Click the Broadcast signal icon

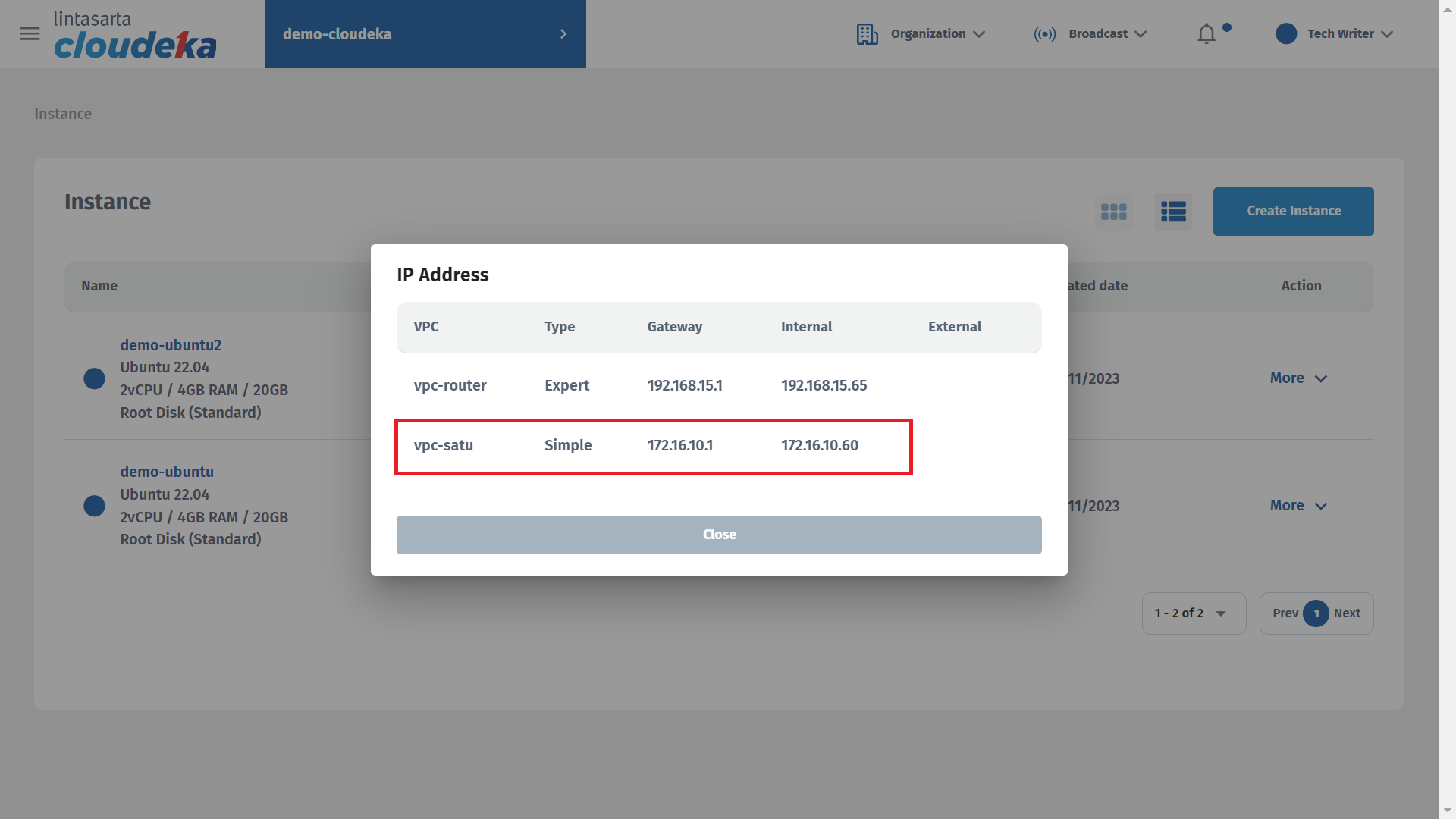[x=1044, y=34]
